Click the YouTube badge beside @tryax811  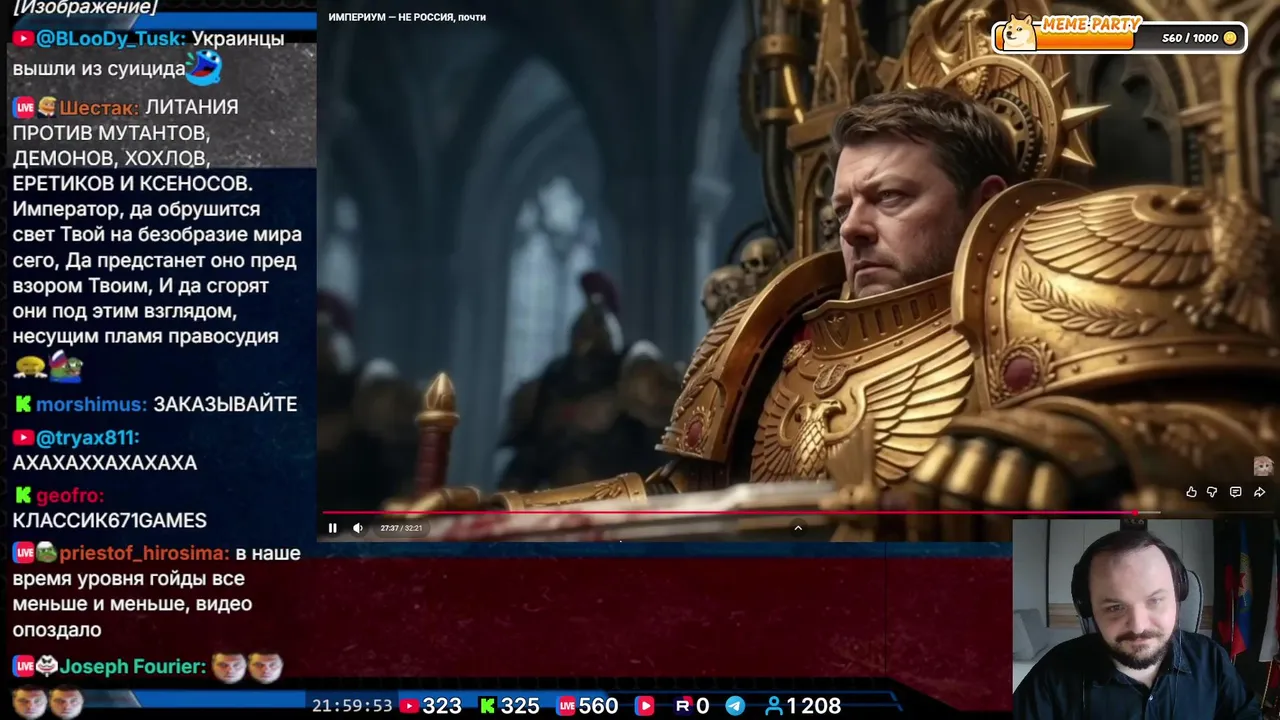24,438
